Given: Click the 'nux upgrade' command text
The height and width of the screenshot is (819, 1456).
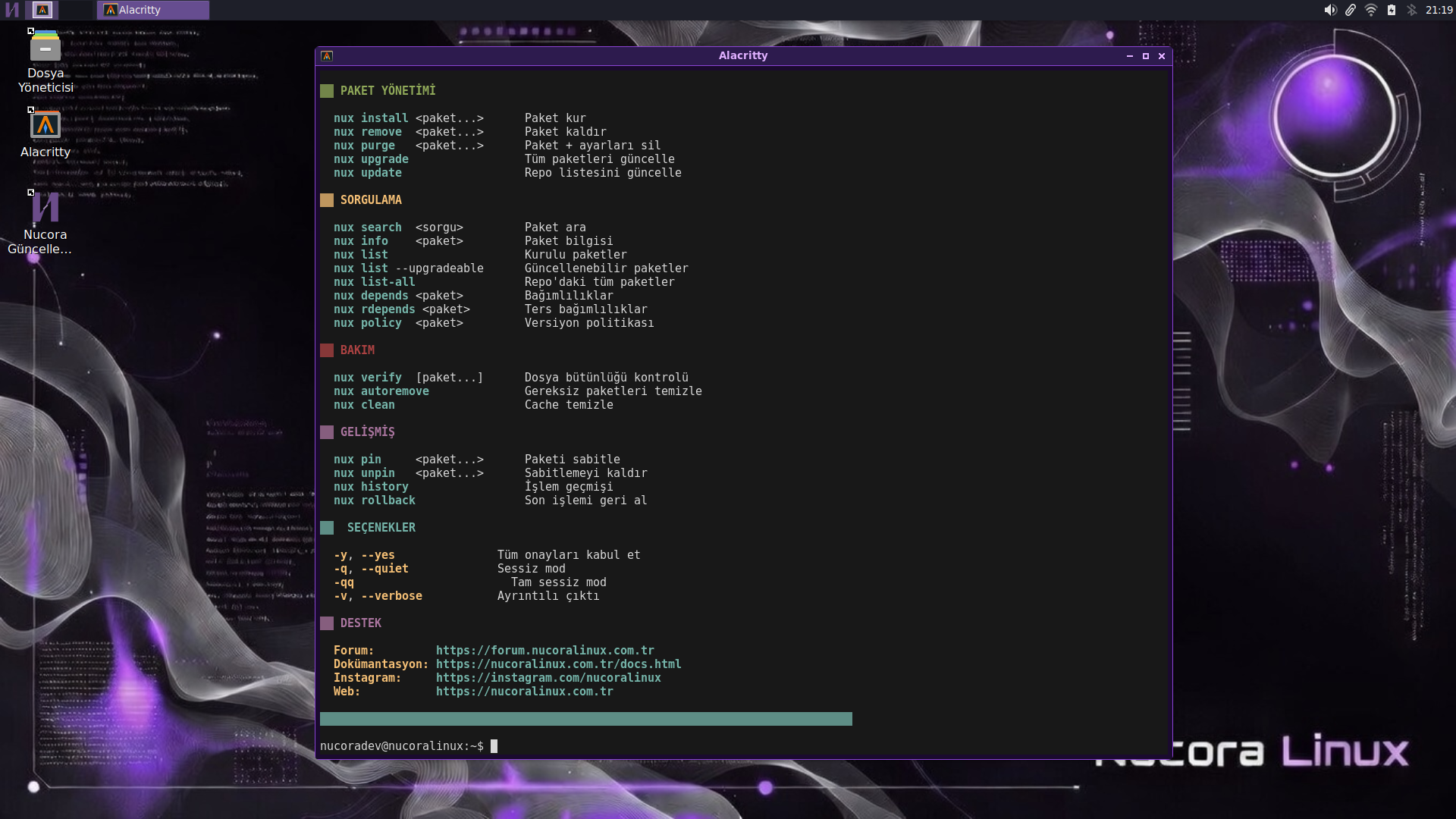Looking at the screenshot, I should pyautogui.click(x=371, y=159).
